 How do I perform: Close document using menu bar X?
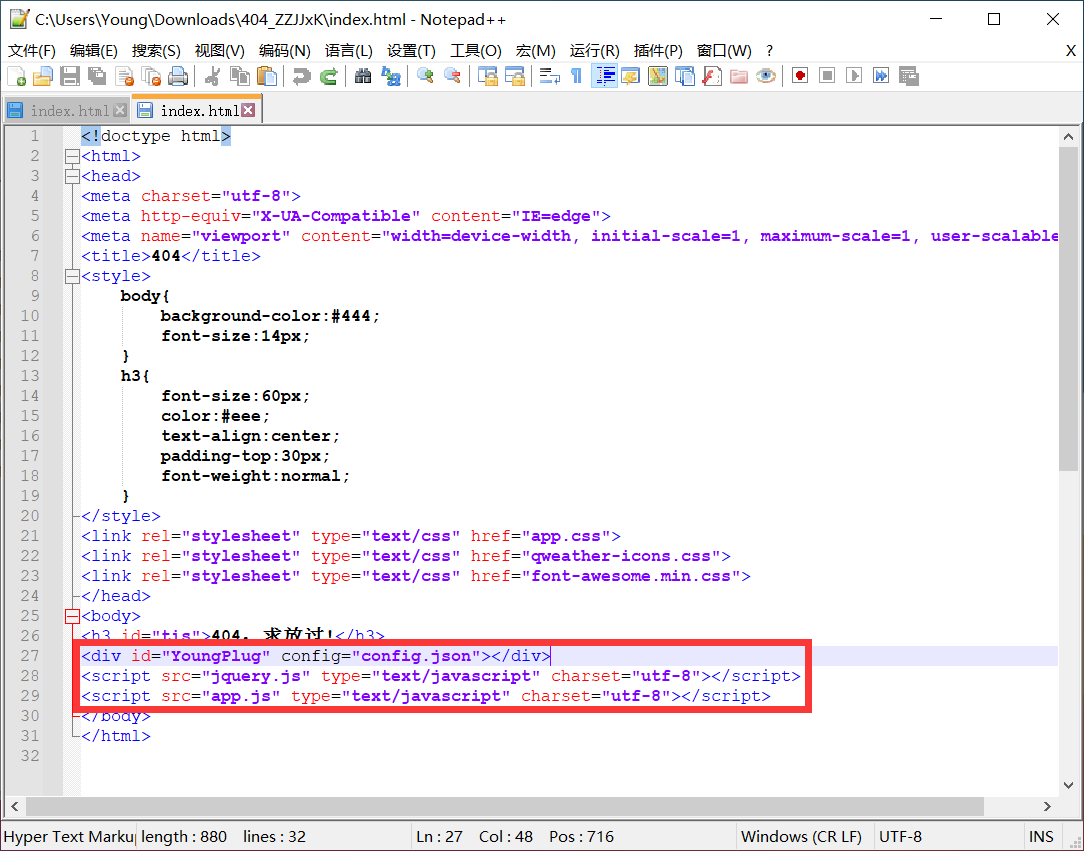(x=1070, y=51)
